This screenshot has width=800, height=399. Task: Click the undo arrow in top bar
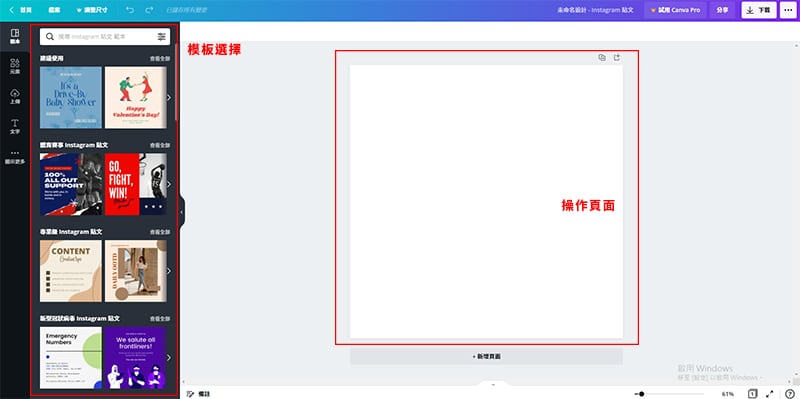[x=130, y=10]
